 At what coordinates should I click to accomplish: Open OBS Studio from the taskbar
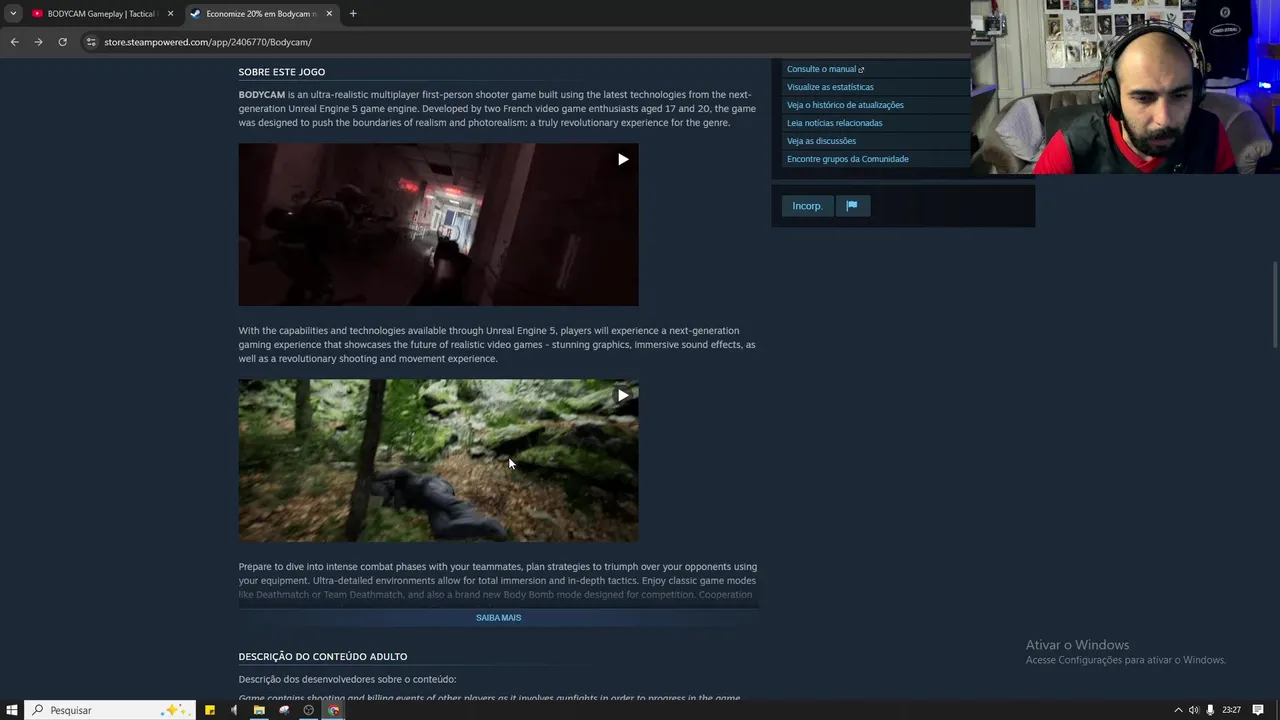tap(309, 710)
